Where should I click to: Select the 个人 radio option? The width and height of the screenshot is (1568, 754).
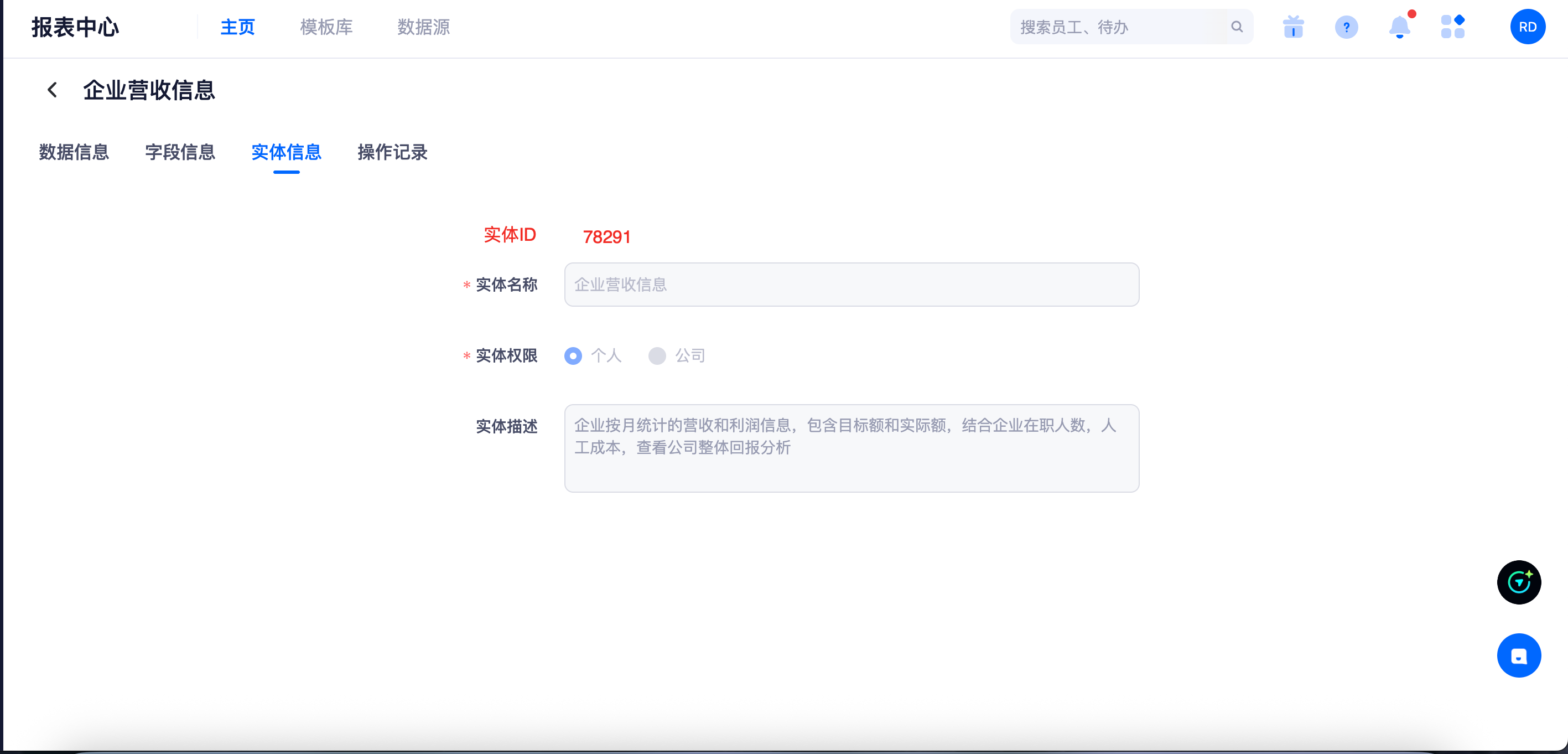[x=573, y=355]
